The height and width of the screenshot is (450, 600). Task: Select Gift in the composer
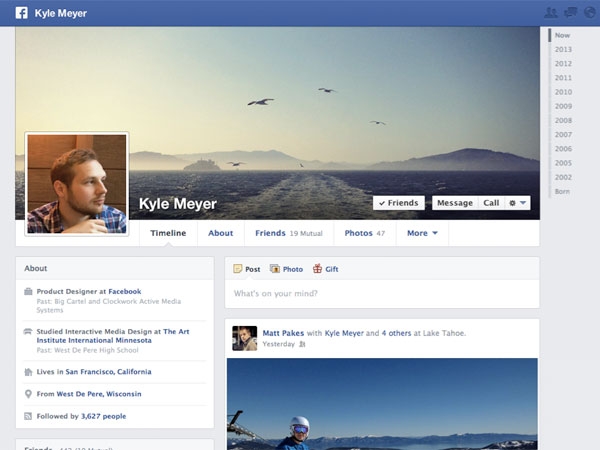point(326,269)
